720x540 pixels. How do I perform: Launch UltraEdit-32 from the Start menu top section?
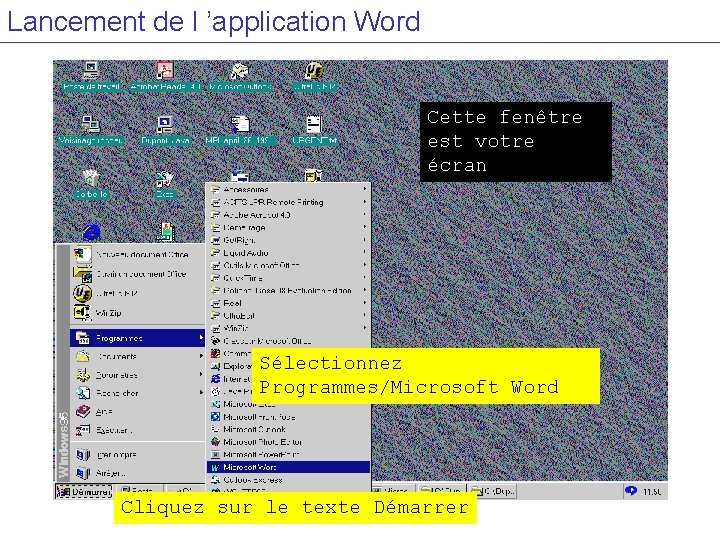[138, 293]
